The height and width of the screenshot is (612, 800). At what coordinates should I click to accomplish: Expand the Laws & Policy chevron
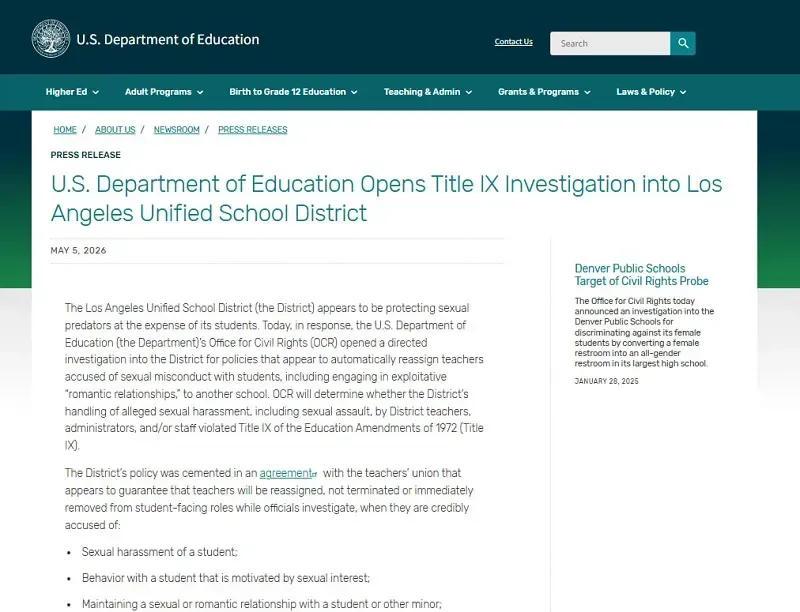tap(683, 92)
